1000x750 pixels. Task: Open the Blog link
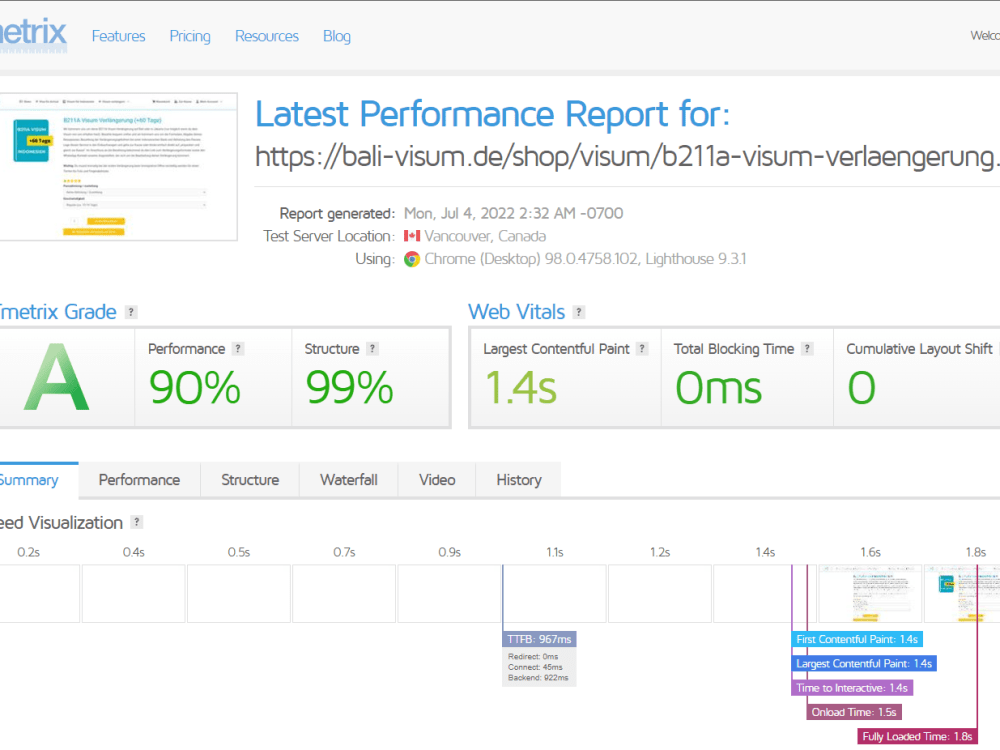pyautogui.click(x=337, y=36)
